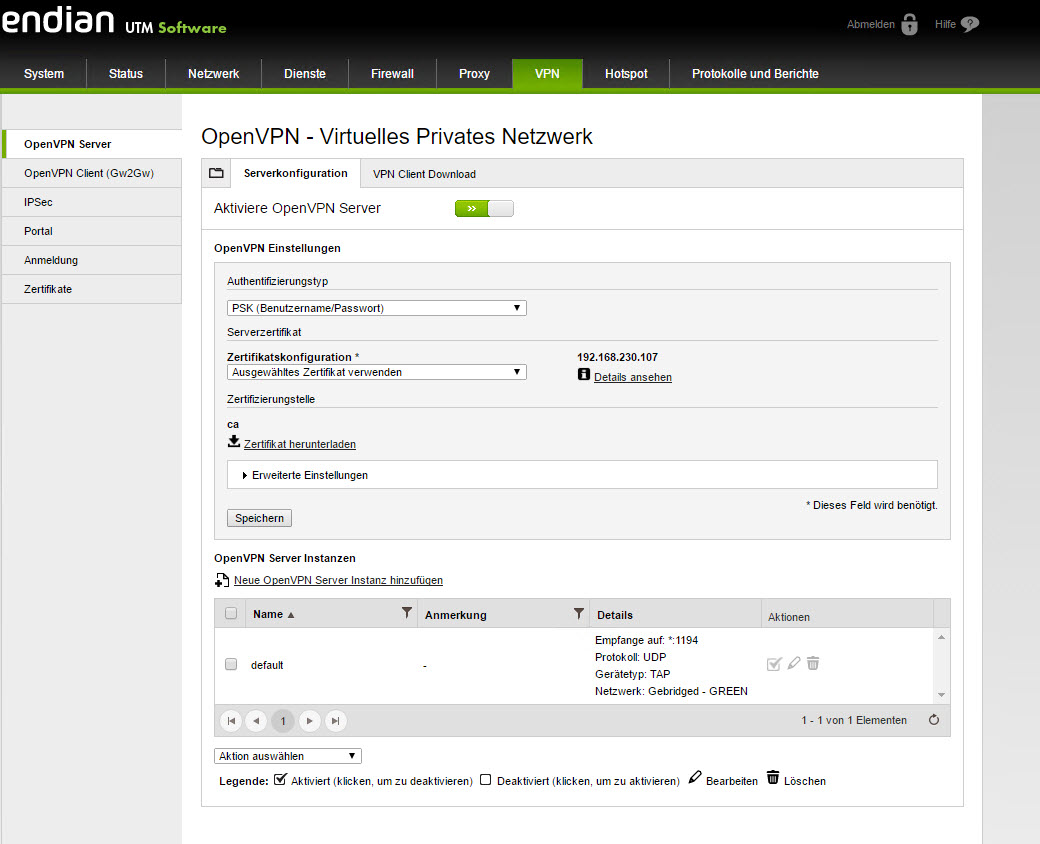Open the Authentifizierungstyp dropdown
Screen dimensions: 1040x844
377,308
